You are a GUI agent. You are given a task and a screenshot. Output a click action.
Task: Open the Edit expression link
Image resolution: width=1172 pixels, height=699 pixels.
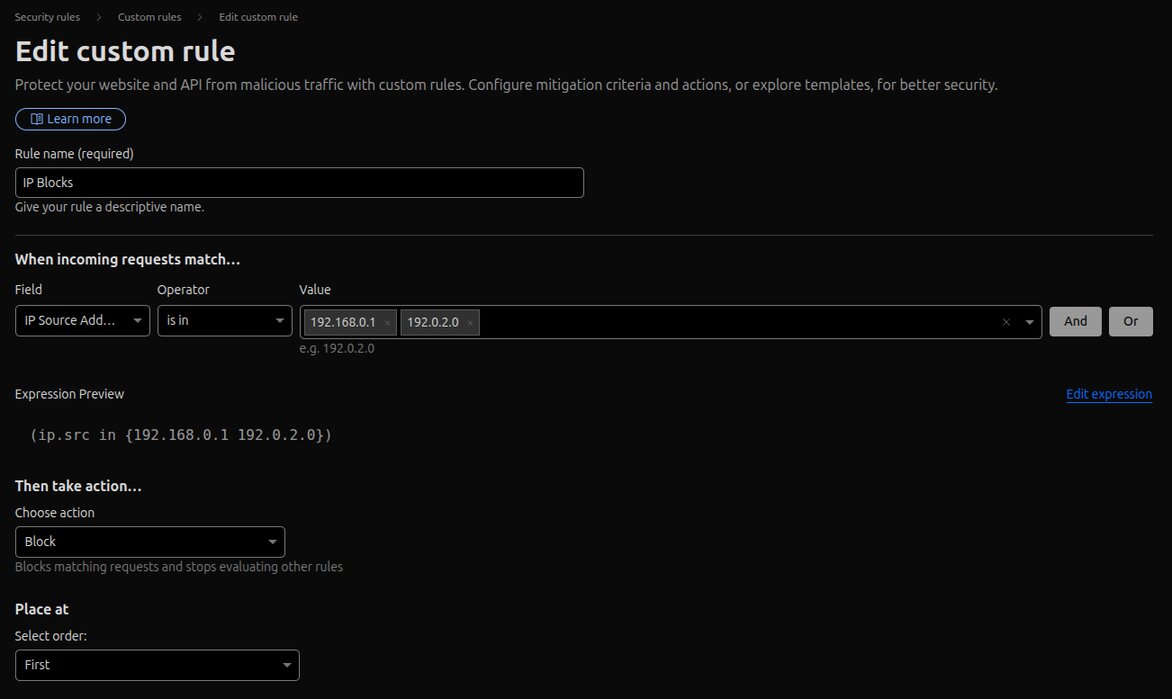(1109, 394)
